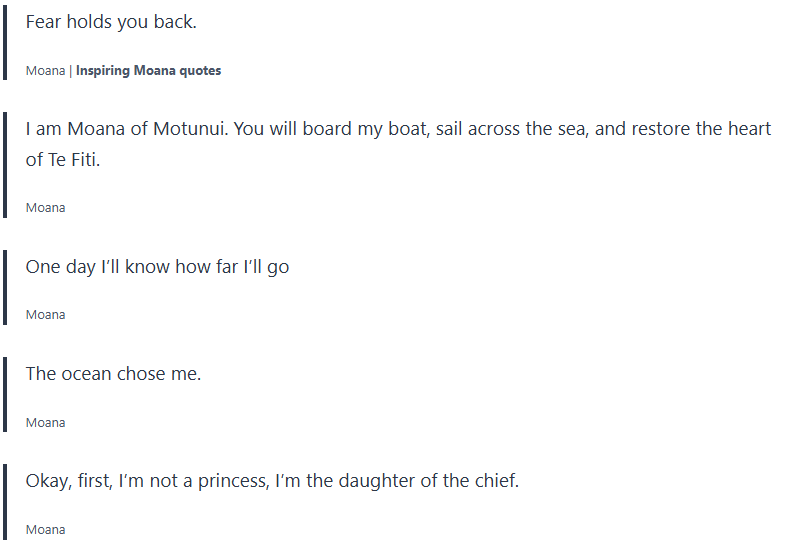Click "Moana" attribution under the Fear quote
This screenshot has width=807, height=545.
[45, 71]
